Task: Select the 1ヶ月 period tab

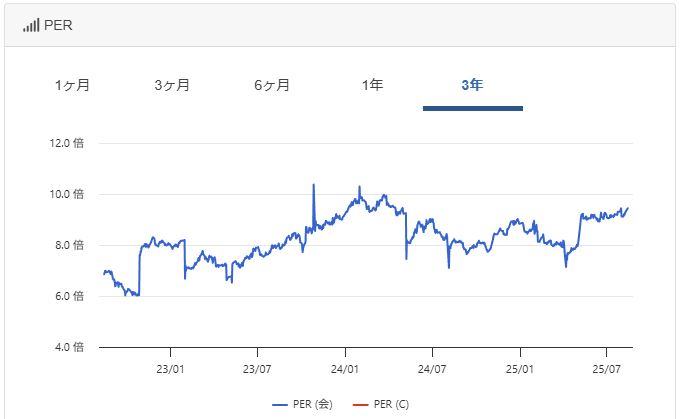Action: (73, 85)
